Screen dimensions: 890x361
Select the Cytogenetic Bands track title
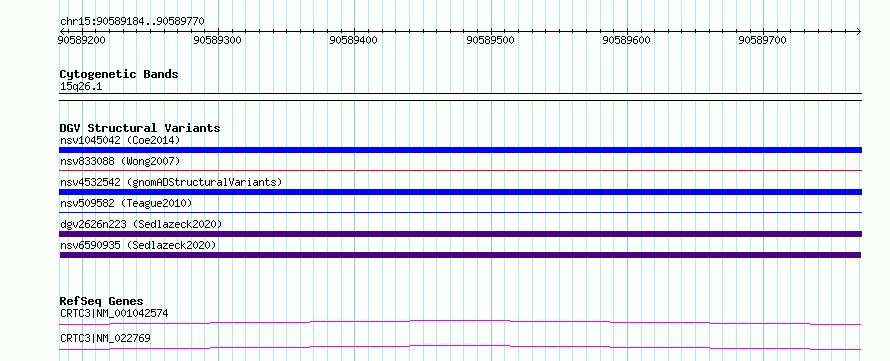(x=119, y=74)
